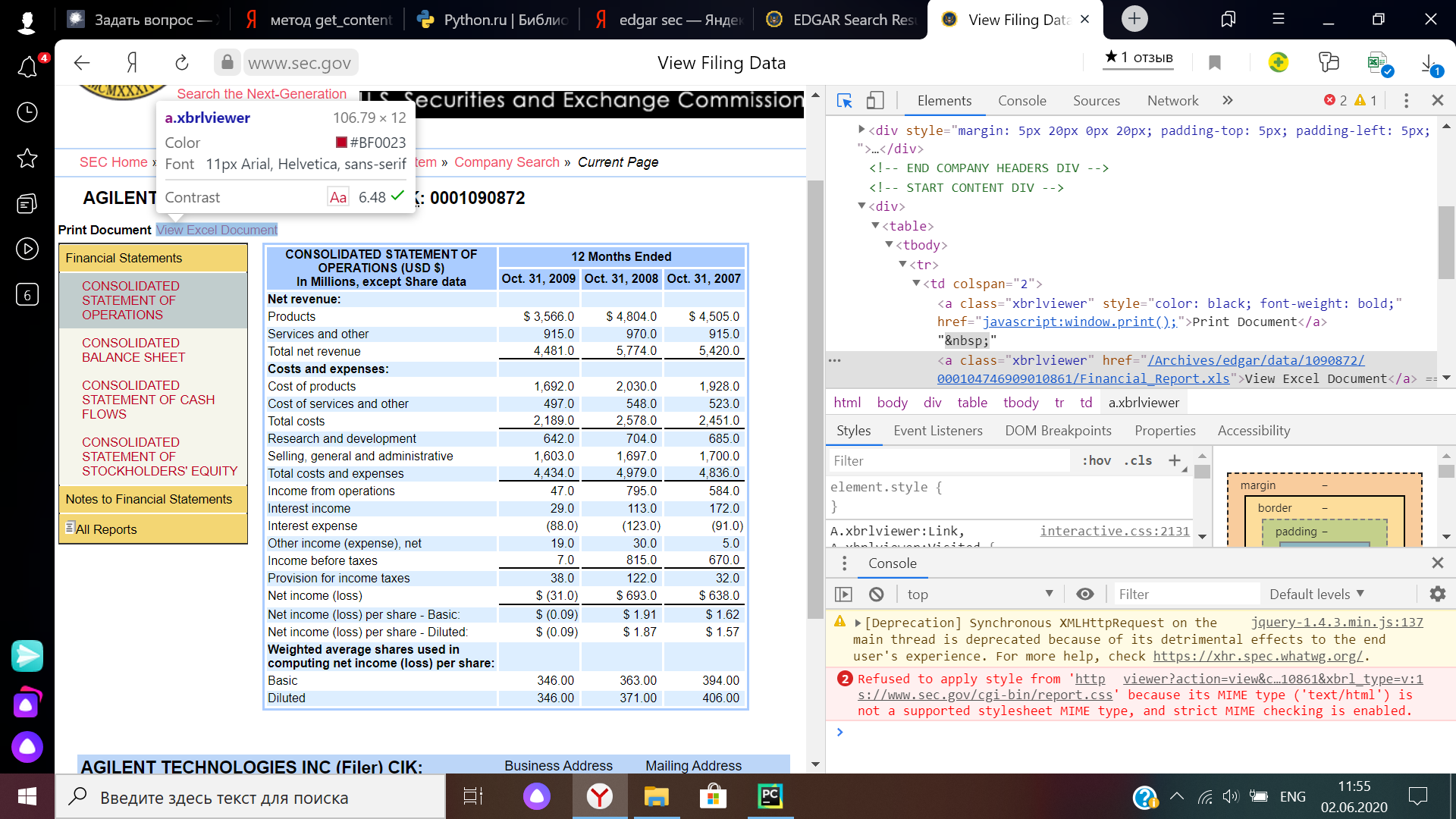The height and width of the screenshot is (819, 1456).
Task: Switch to the Sources tab
Action: tap(1096, 101)
